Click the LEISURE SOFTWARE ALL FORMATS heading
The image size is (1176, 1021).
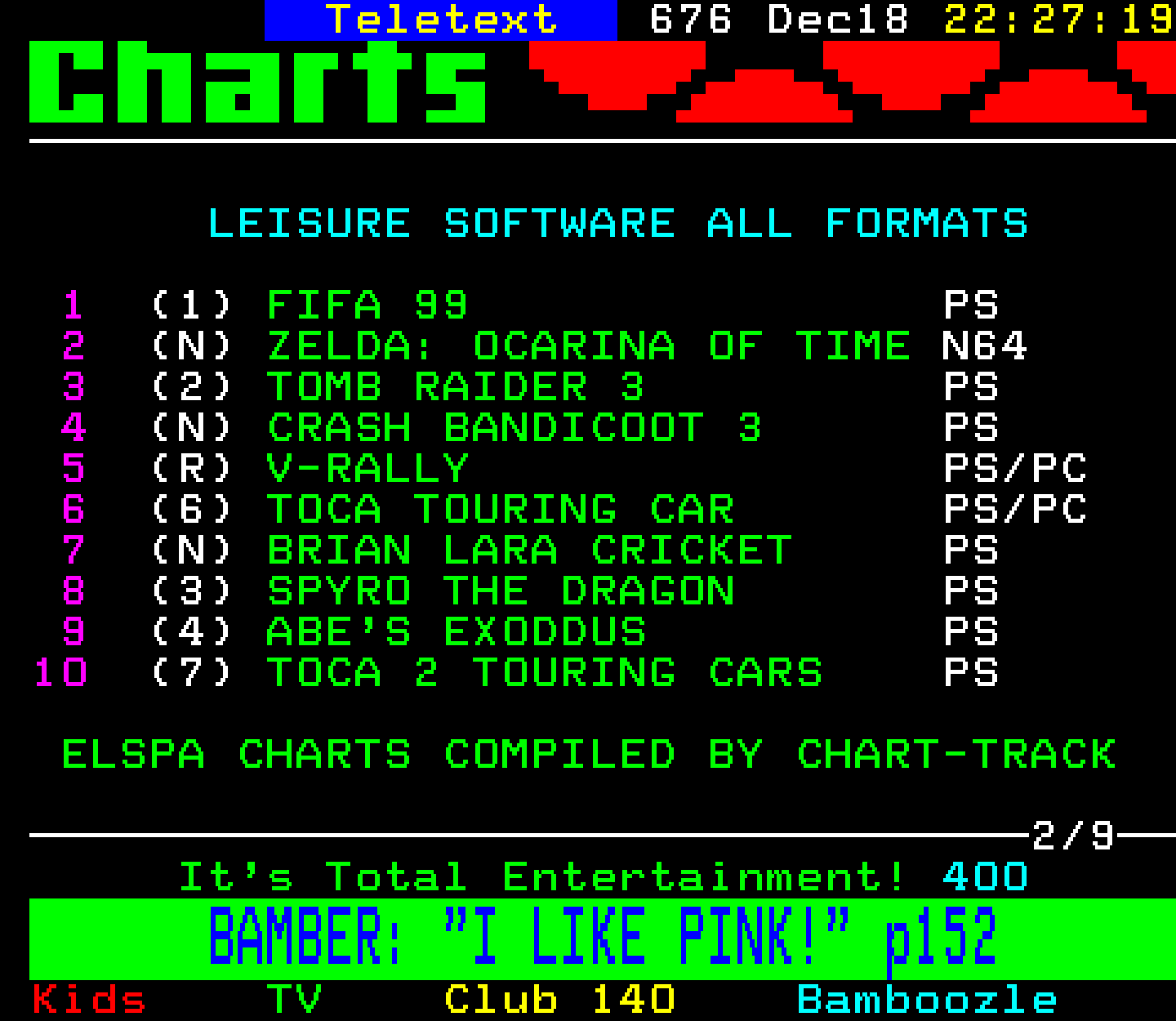tap(617, 224)
